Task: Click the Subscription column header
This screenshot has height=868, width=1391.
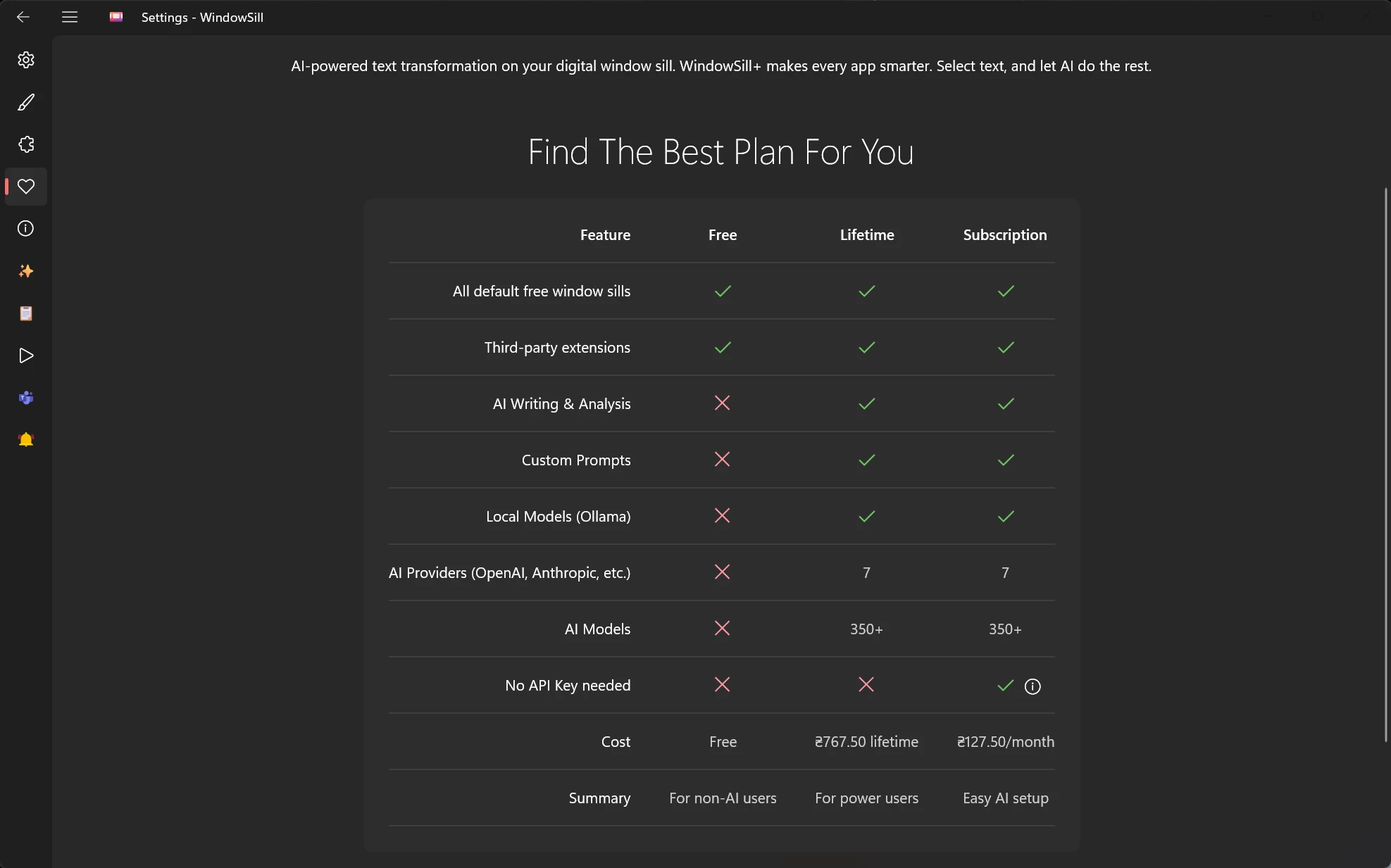Action: (1005, 235)
